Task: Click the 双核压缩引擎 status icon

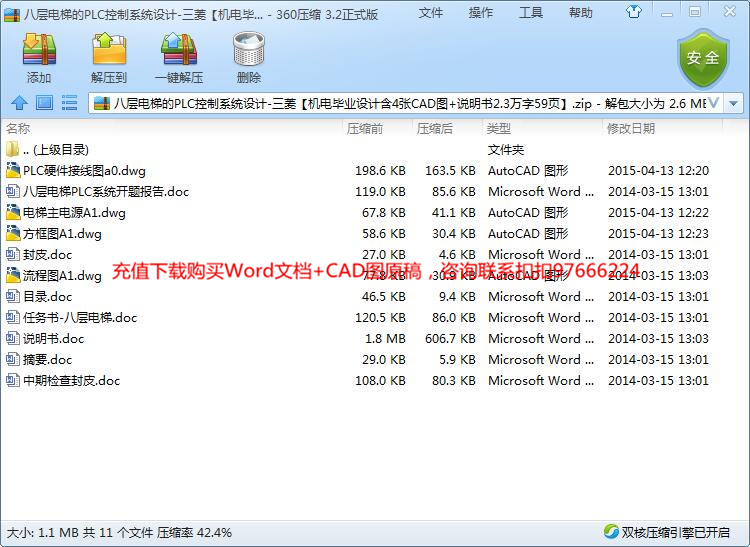Action: point(611,531)
